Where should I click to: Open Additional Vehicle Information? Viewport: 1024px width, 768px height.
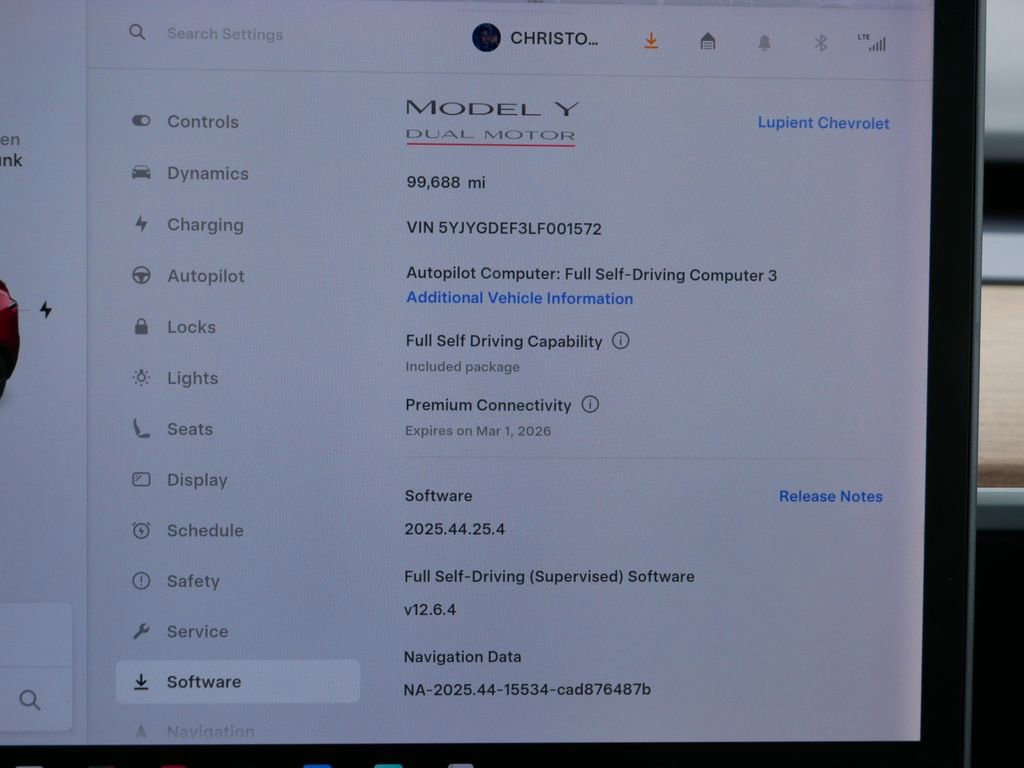click(519, 298)
